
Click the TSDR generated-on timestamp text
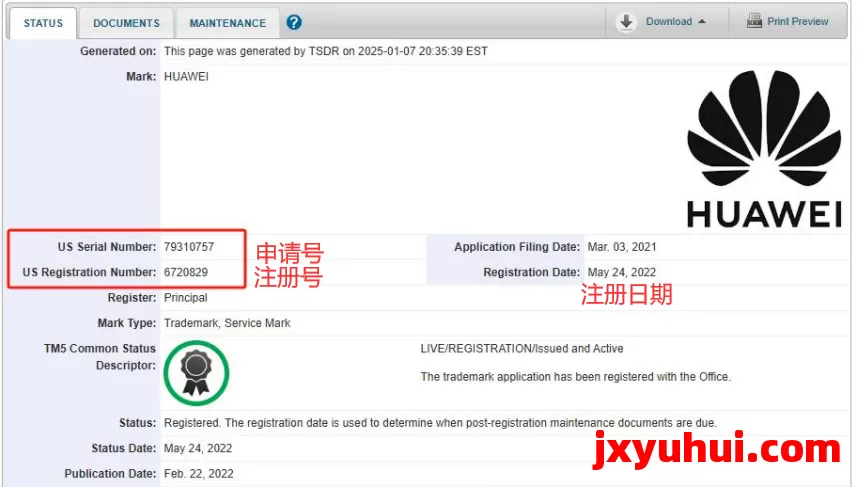(x=326, y=51)
